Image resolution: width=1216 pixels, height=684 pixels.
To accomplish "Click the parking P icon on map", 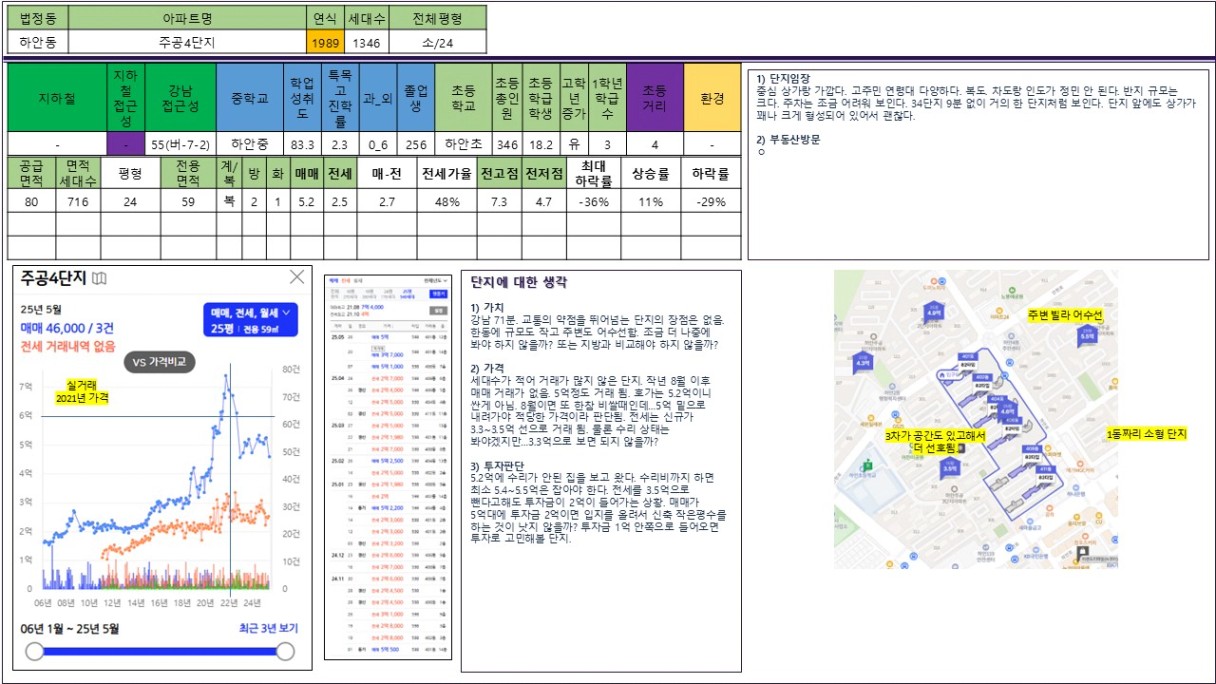I will click(1082, 553).
